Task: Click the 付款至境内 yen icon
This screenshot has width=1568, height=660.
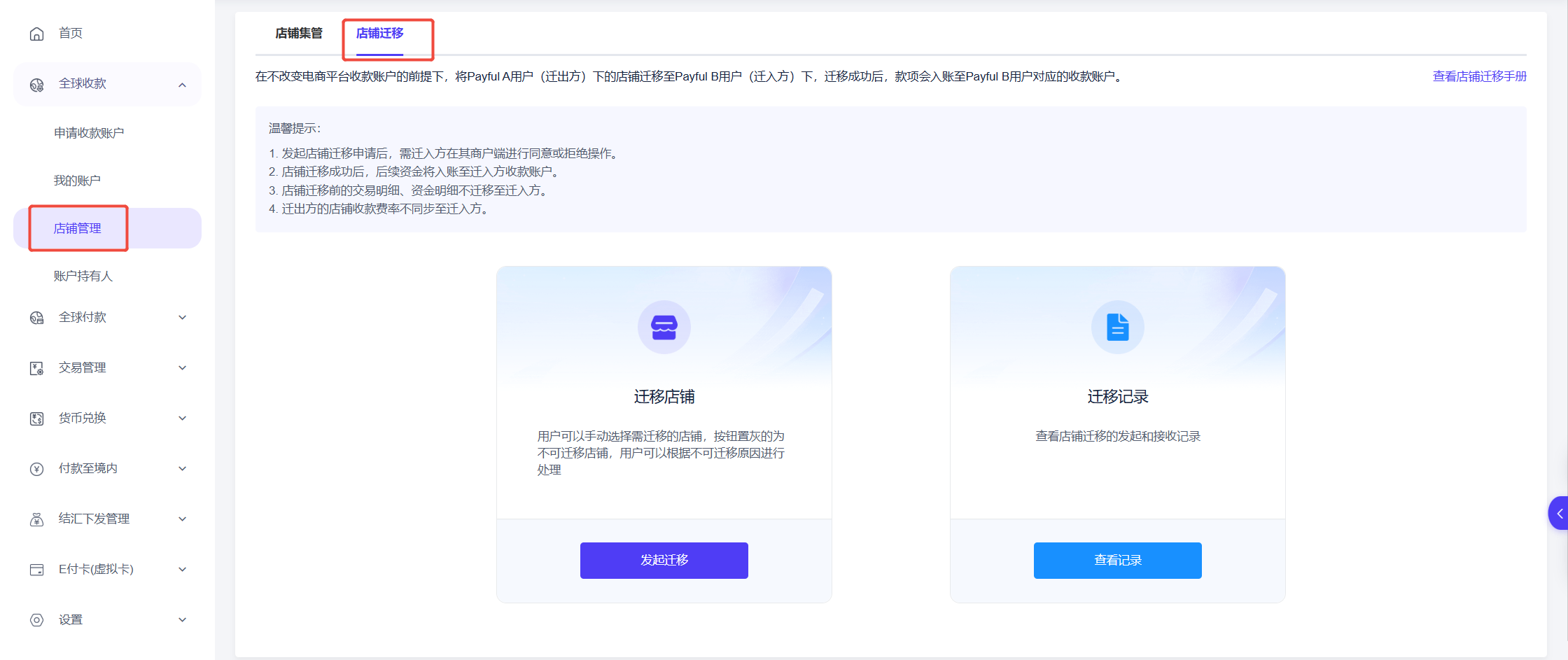Action: click(37, 469)
